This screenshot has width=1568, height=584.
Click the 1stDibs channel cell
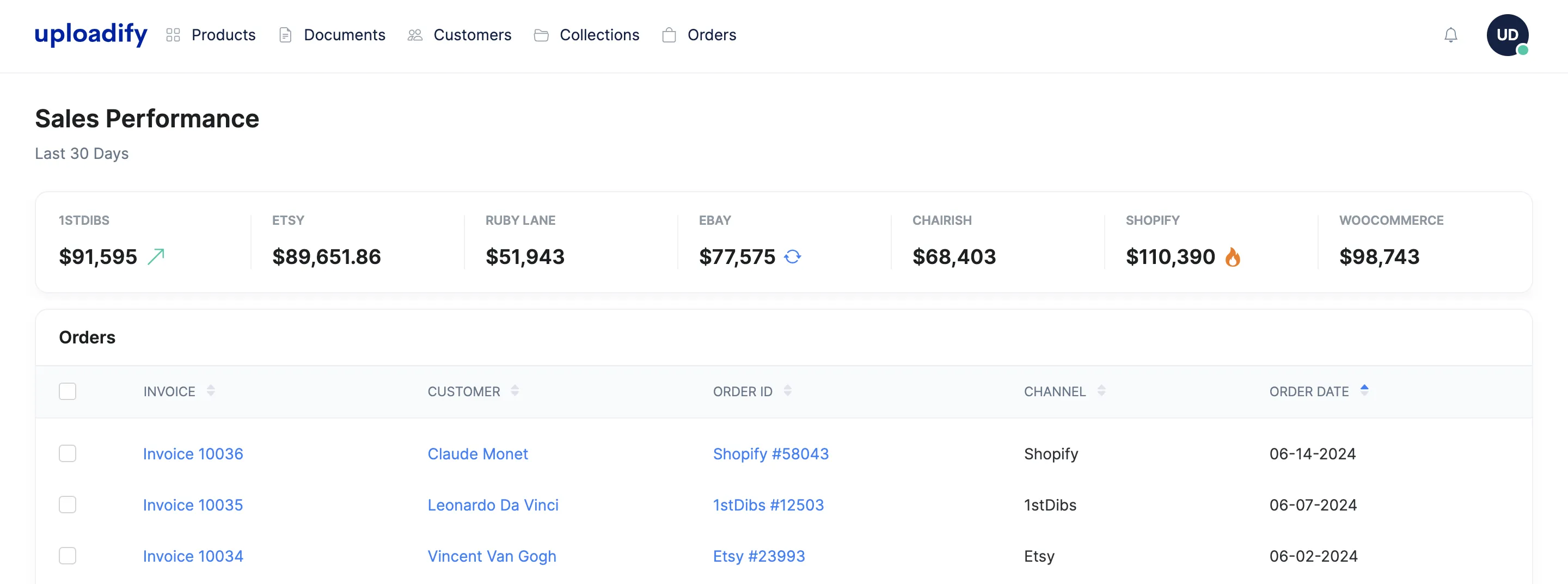(1050, 505)
